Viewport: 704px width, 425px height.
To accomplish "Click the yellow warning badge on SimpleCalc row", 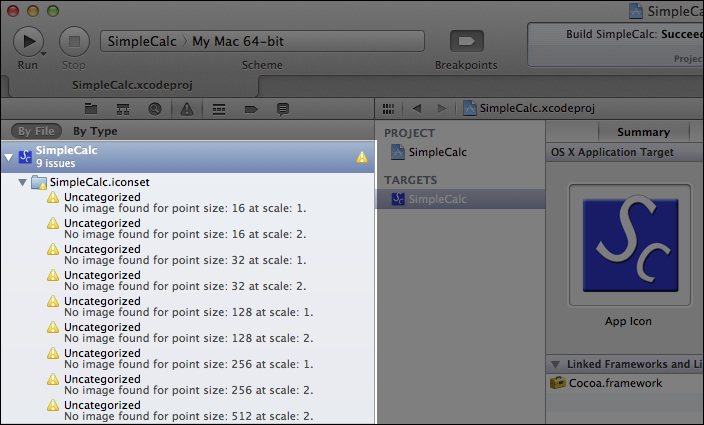I will pos(362,157).
